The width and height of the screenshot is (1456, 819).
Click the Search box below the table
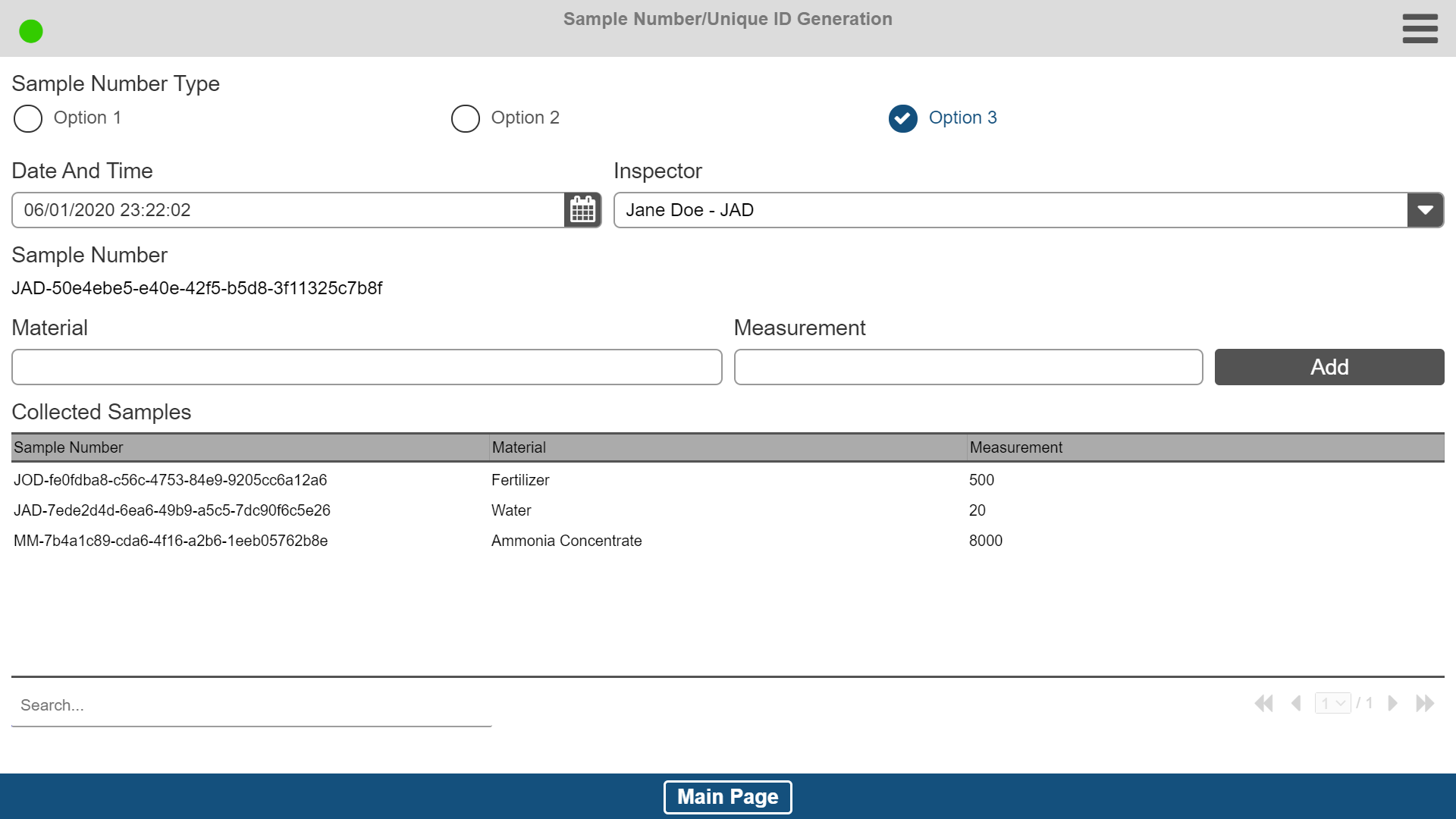point(251,705)
